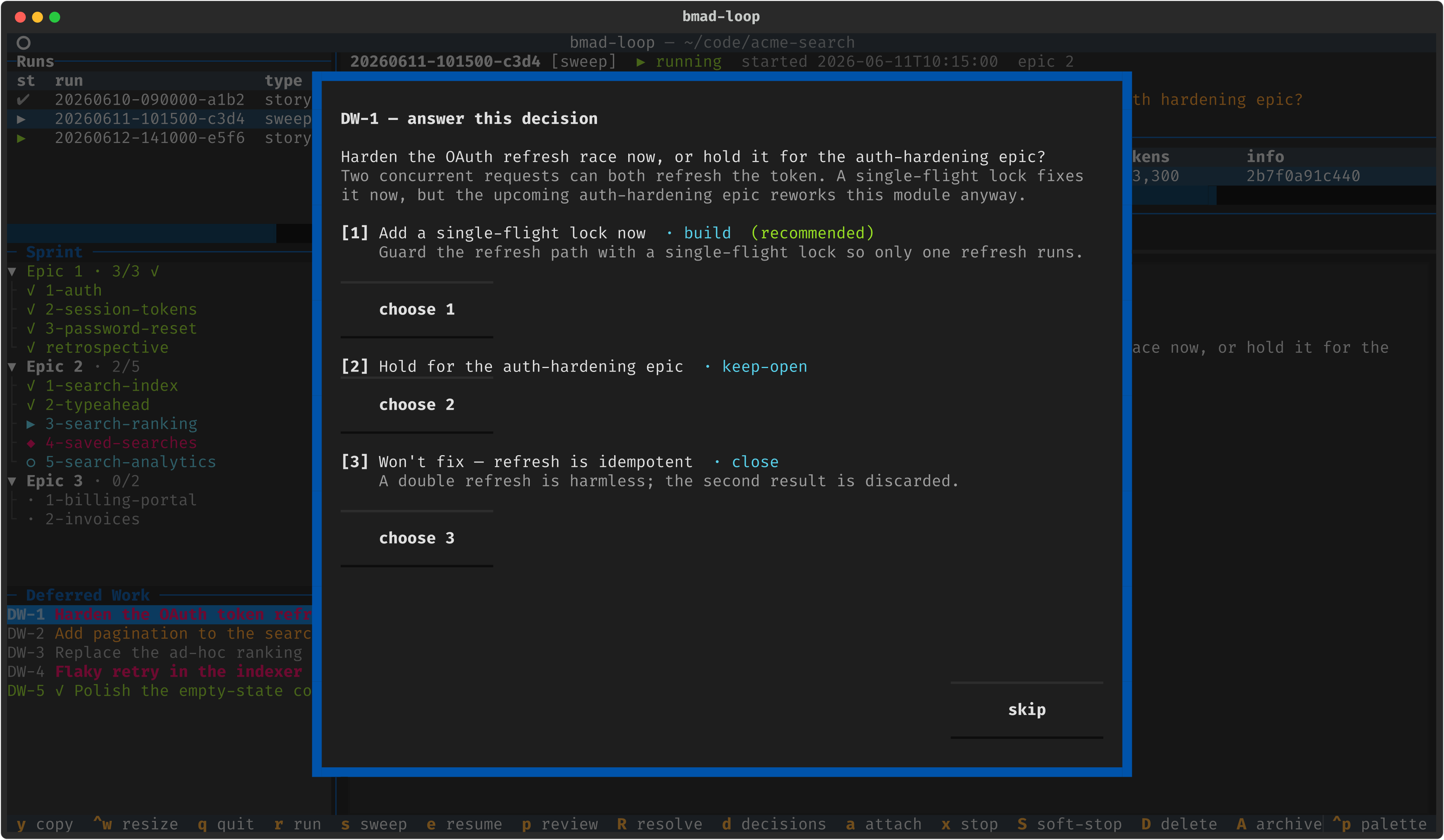Select deferred item DW-1 Harden the OAuth token

pyautogui.click(x=159, y=614)
